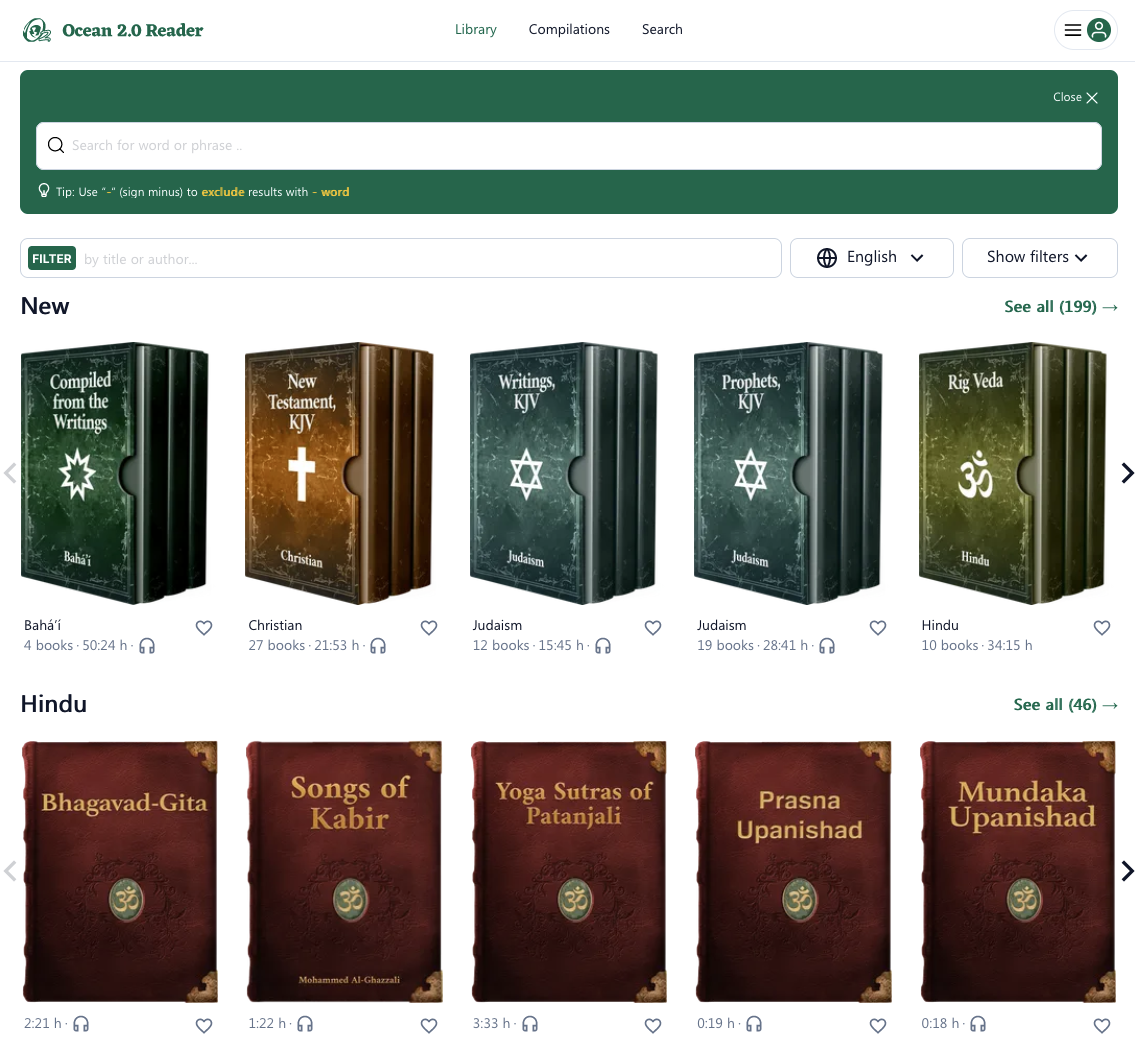Toggle the heart on Songs of Kabir

click(429, 1025)
